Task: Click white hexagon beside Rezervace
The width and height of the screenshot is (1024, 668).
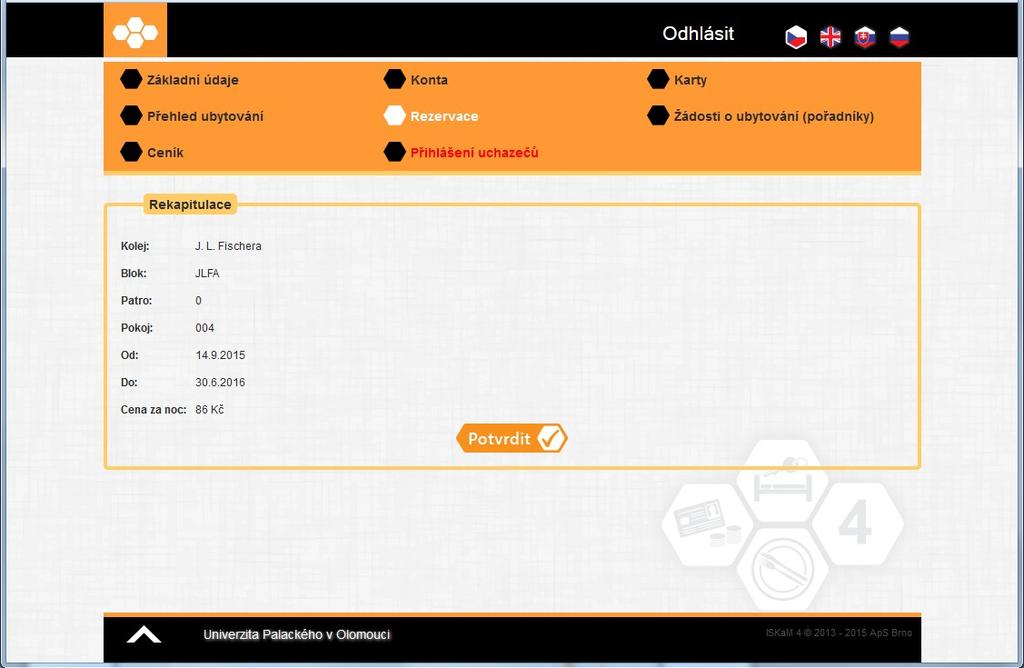Action: [394, 116]
